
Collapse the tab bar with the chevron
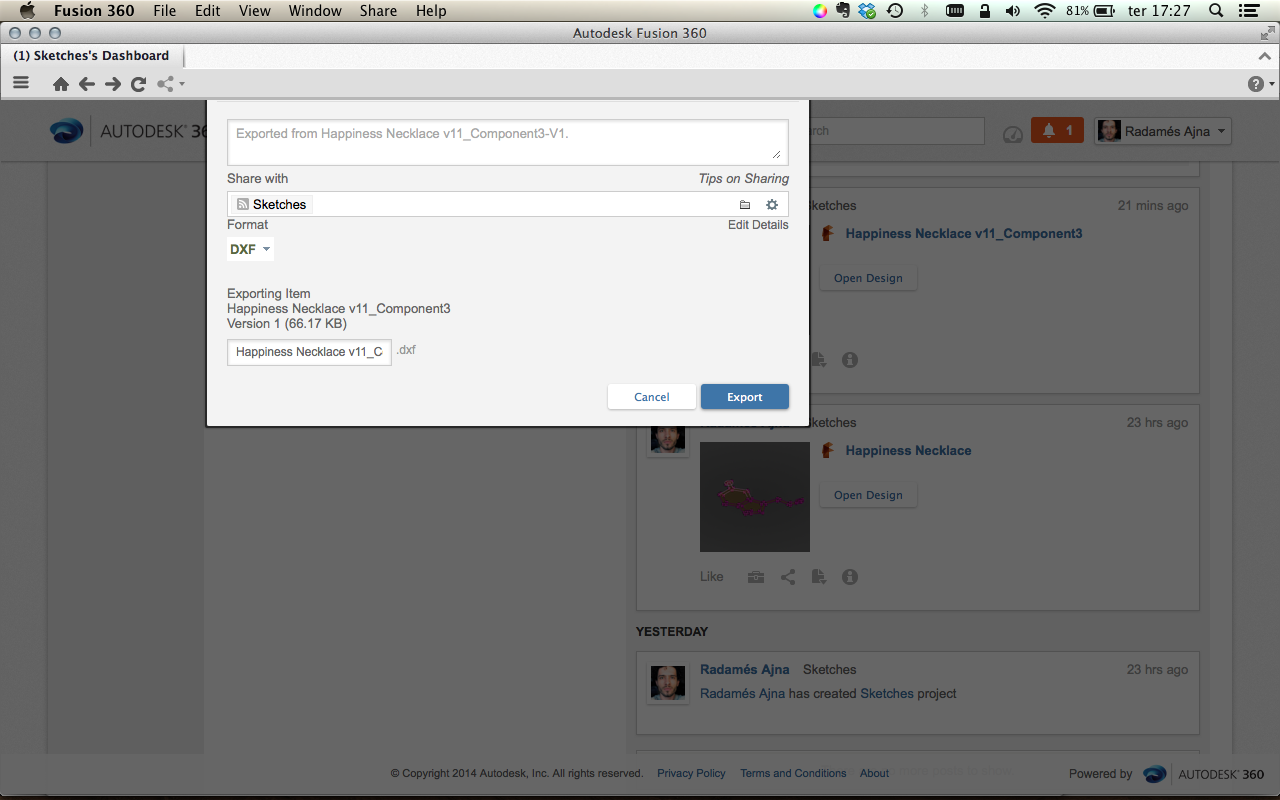pyautogui.click(x=1267, y=57)
